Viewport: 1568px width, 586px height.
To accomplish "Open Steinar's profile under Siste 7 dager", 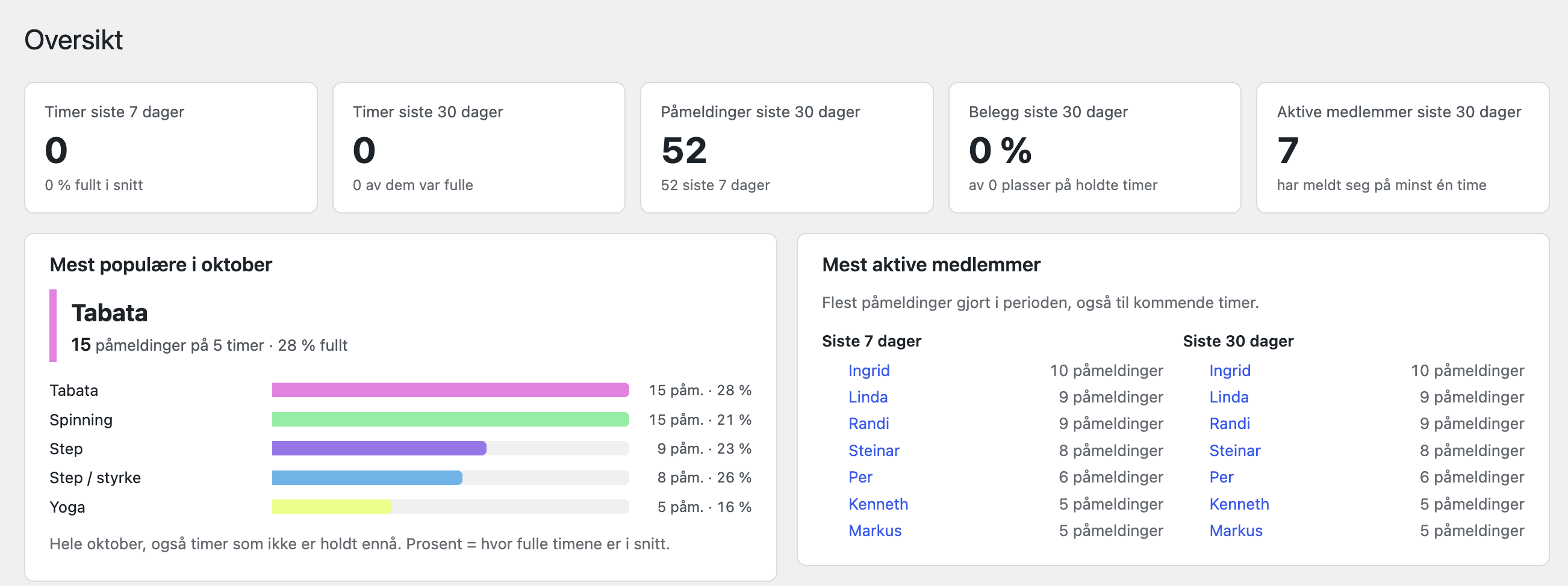I will click(x=874, y=451).
